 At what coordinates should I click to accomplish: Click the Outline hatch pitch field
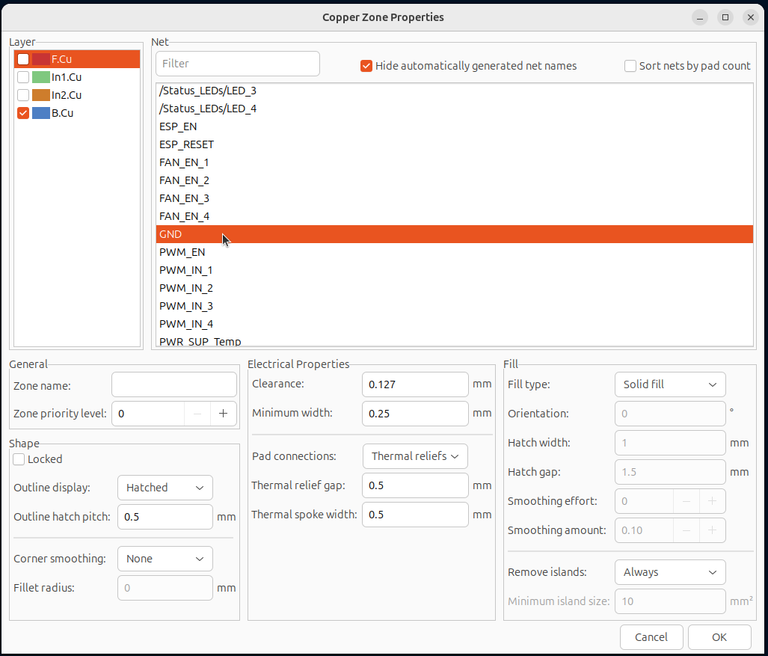tap(165, 517)
